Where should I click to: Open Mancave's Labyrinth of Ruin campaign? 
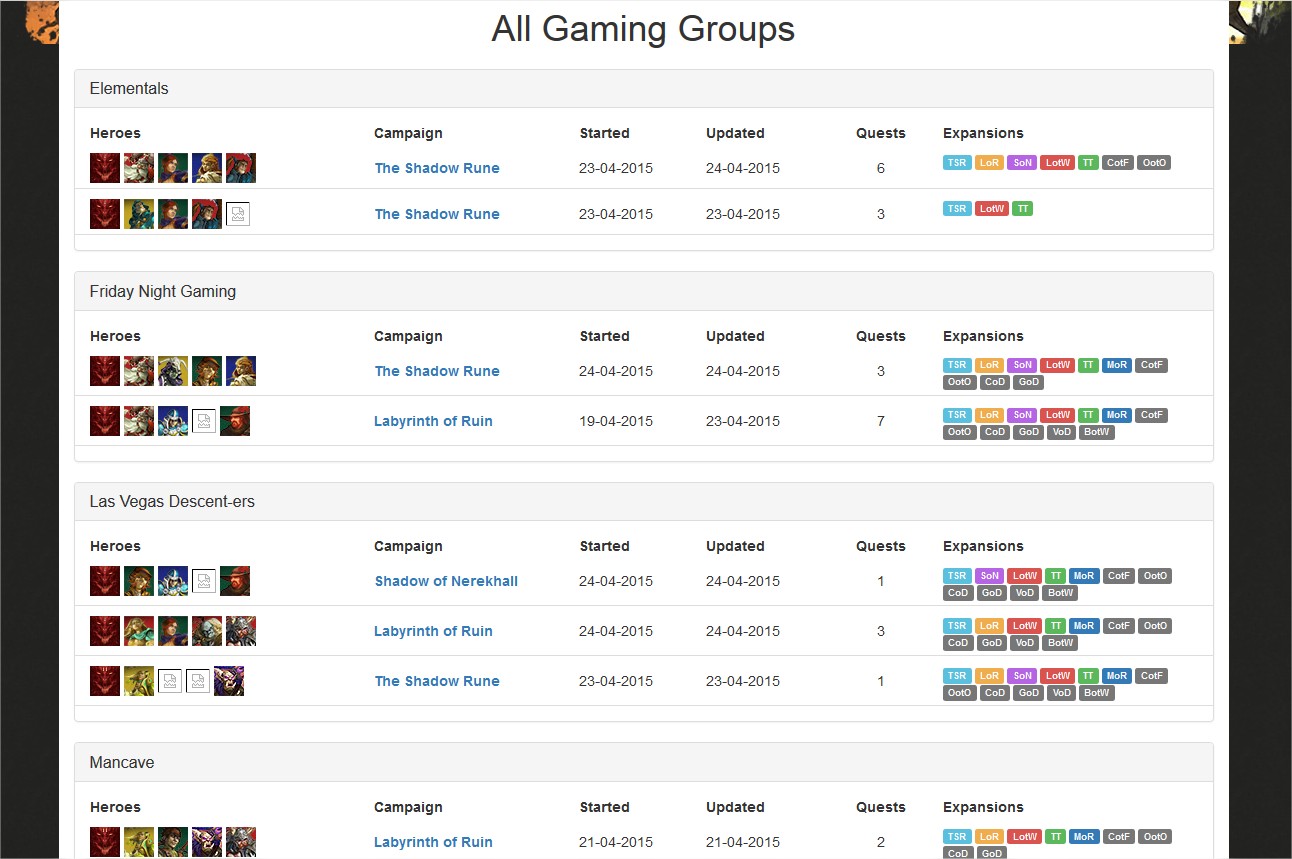(433, 842)
